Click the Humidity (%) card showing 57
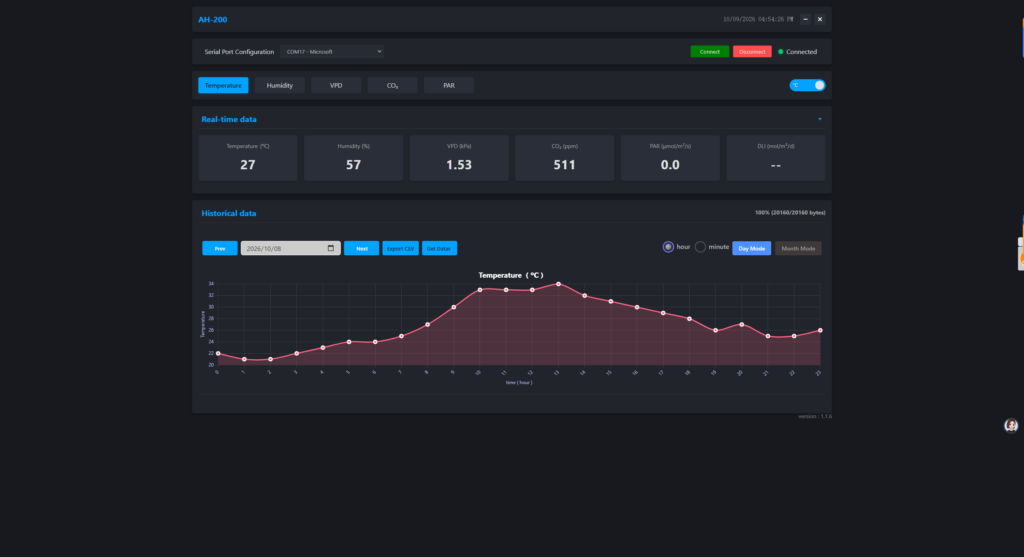This screenshot has width=1024, height=557. coord(353,158)
